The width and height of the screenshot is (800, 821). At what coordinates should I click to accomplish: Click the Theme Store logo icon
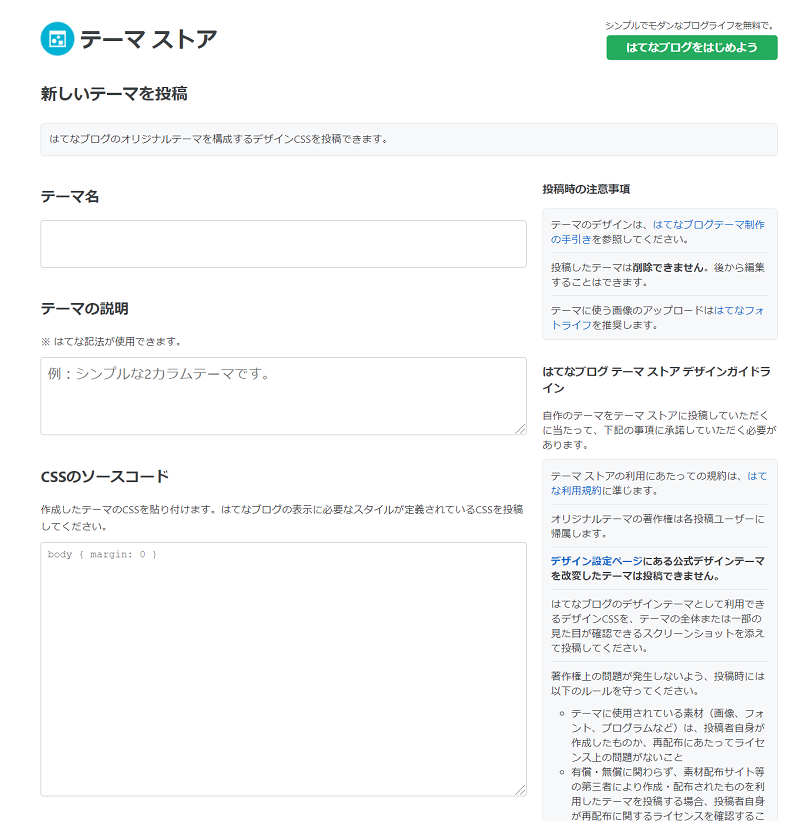click(x=57, y=39)
